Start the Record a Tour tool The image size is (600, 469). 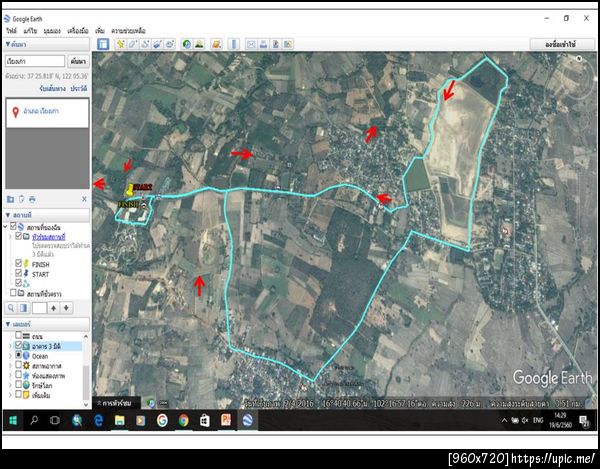pos(170,44)
